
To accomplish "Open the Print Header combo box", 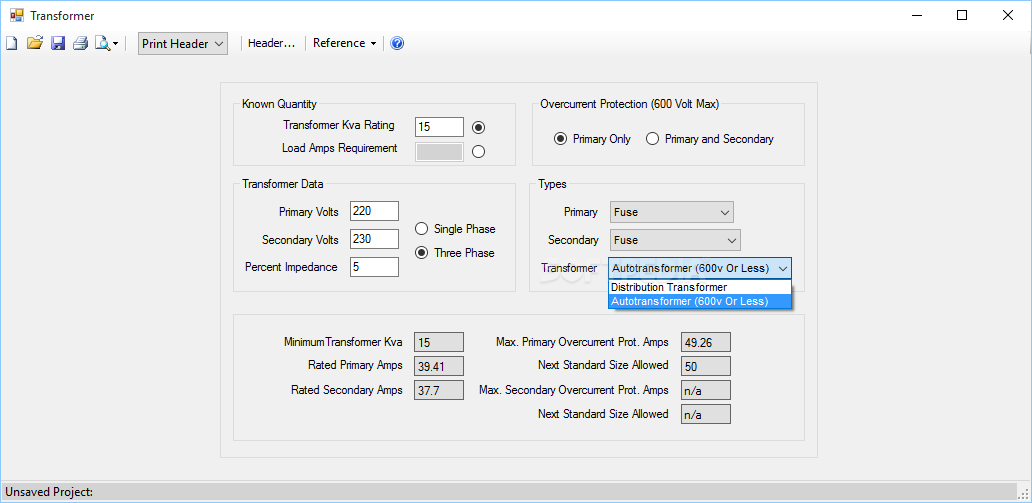I will coord(183,43).
